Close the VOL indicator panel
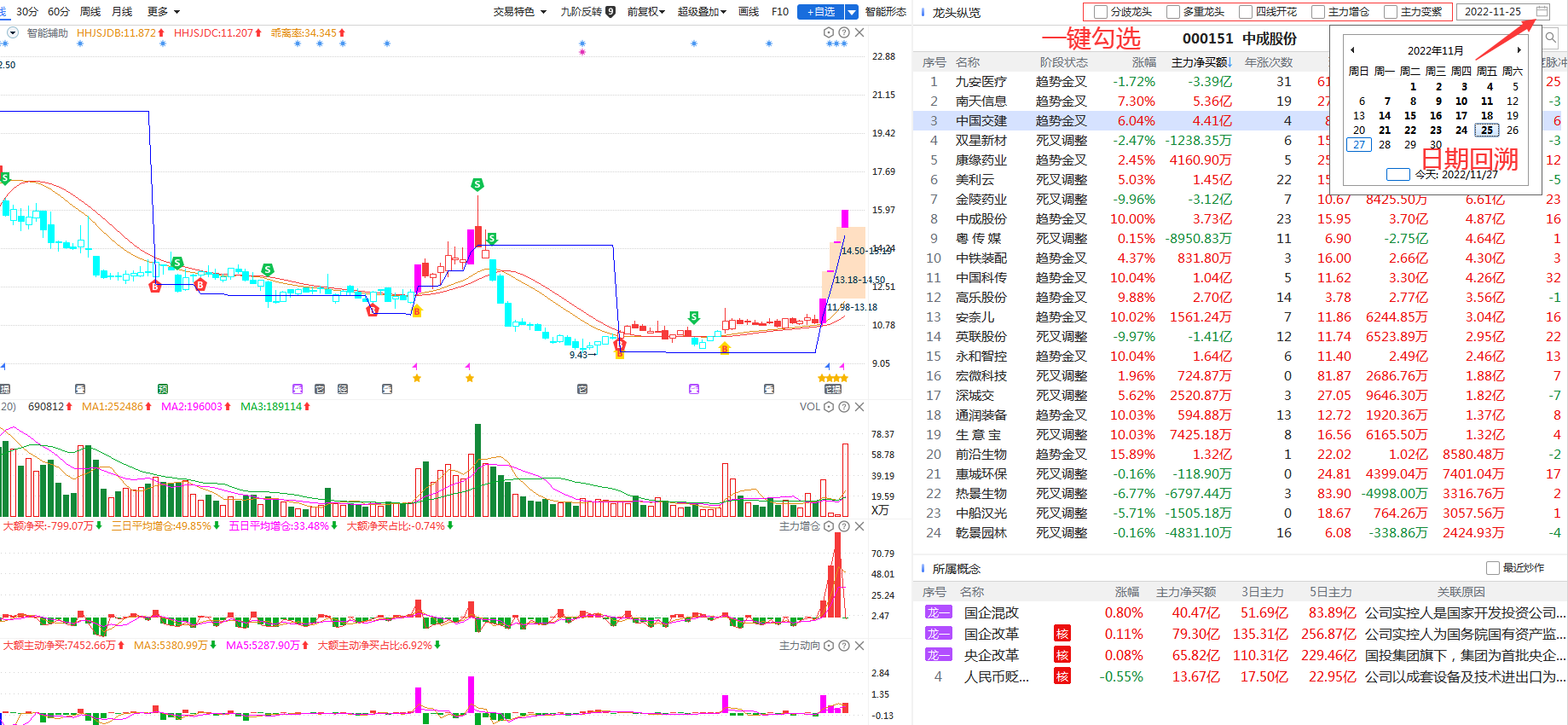The width and height of the screenshot is (1568, 725). (859, 407)
